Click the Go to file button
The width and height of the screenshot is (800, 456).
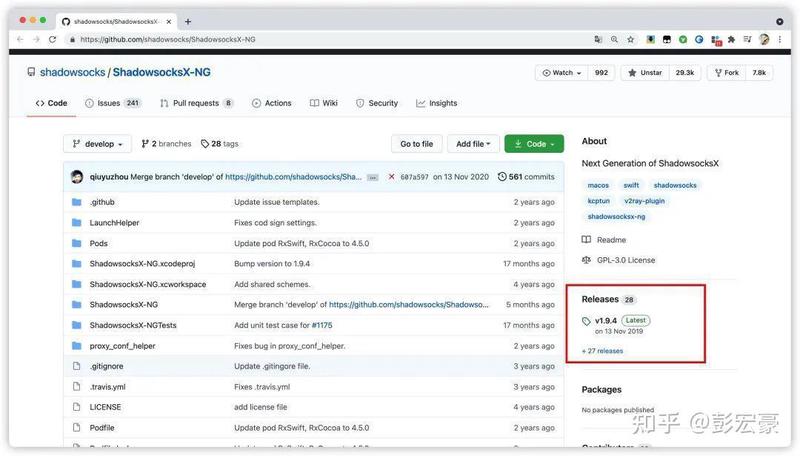(416, 144)
